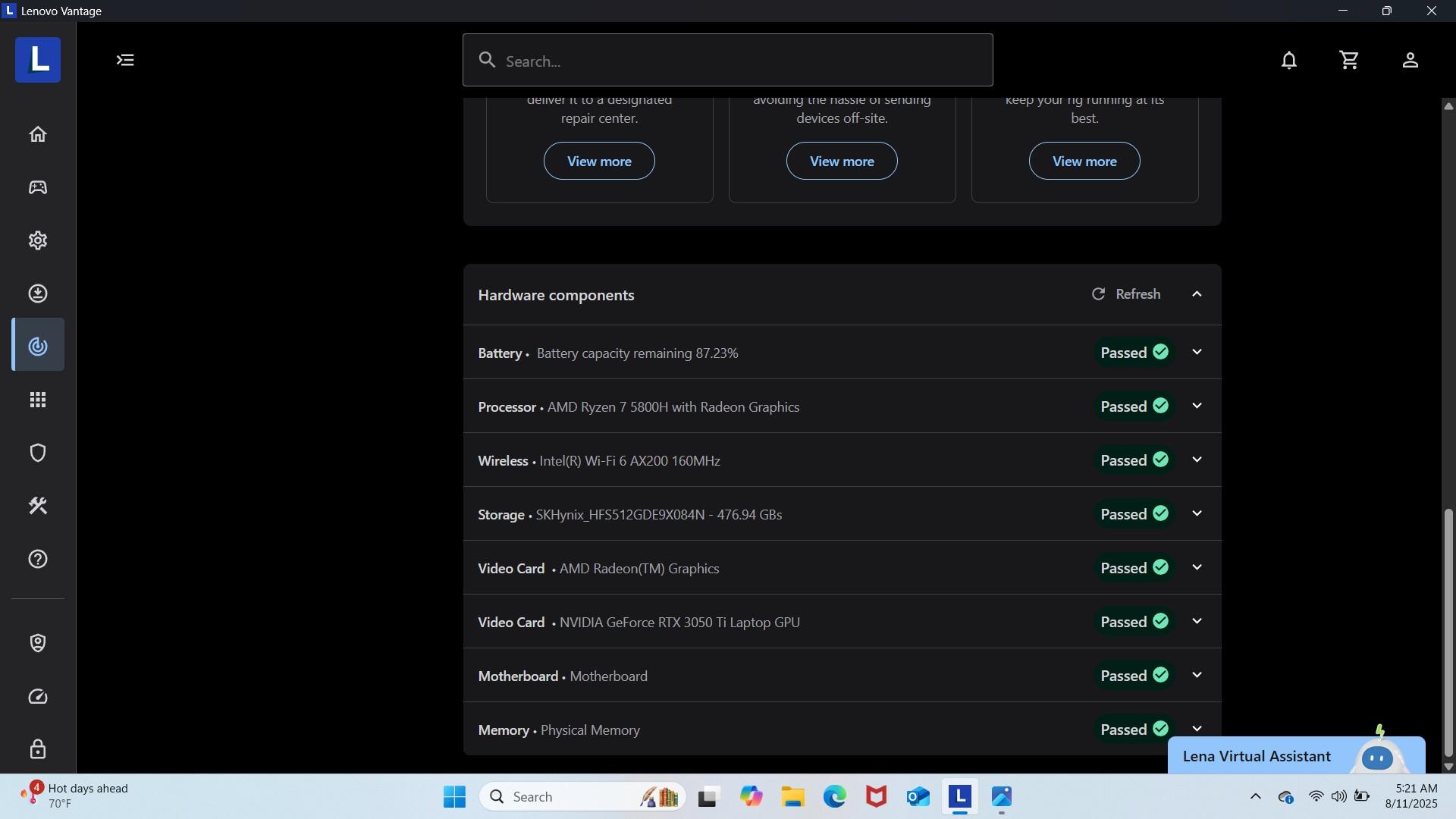Click the rig running View more button

pyautogui.click(x=1084, y=161)
